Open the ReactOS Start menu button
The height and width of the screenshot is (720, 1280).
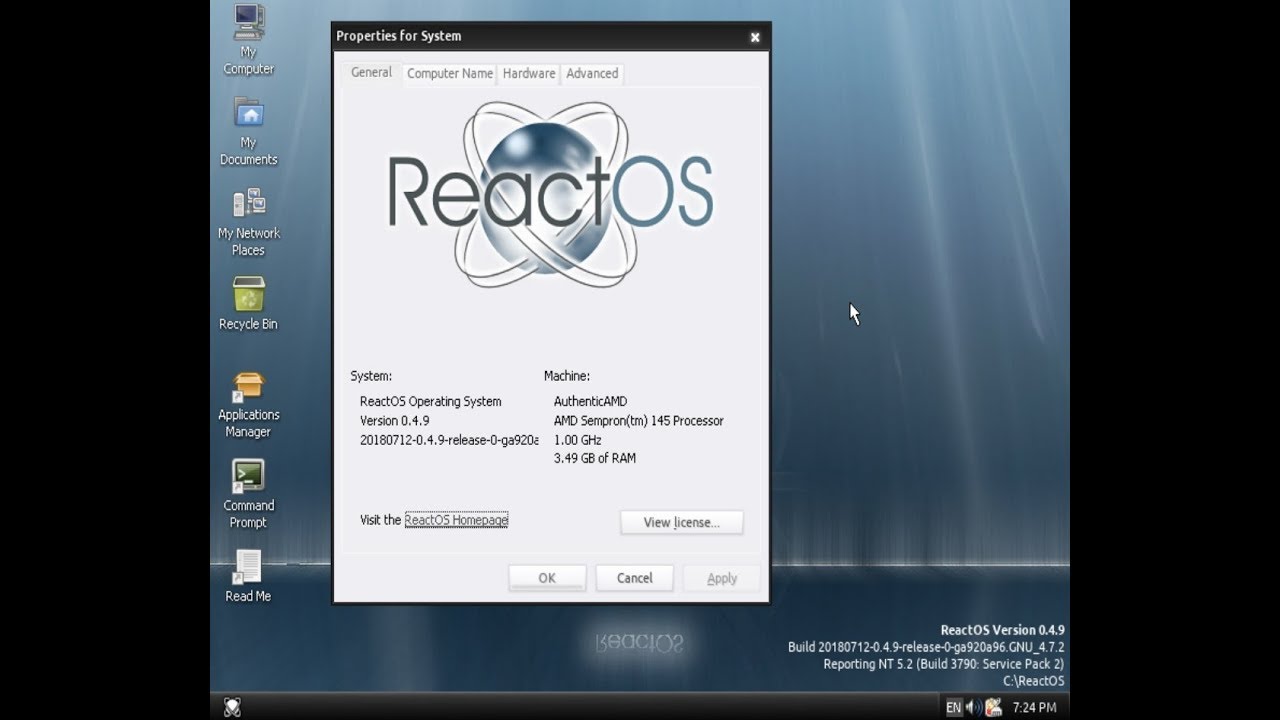pos(232,707)
